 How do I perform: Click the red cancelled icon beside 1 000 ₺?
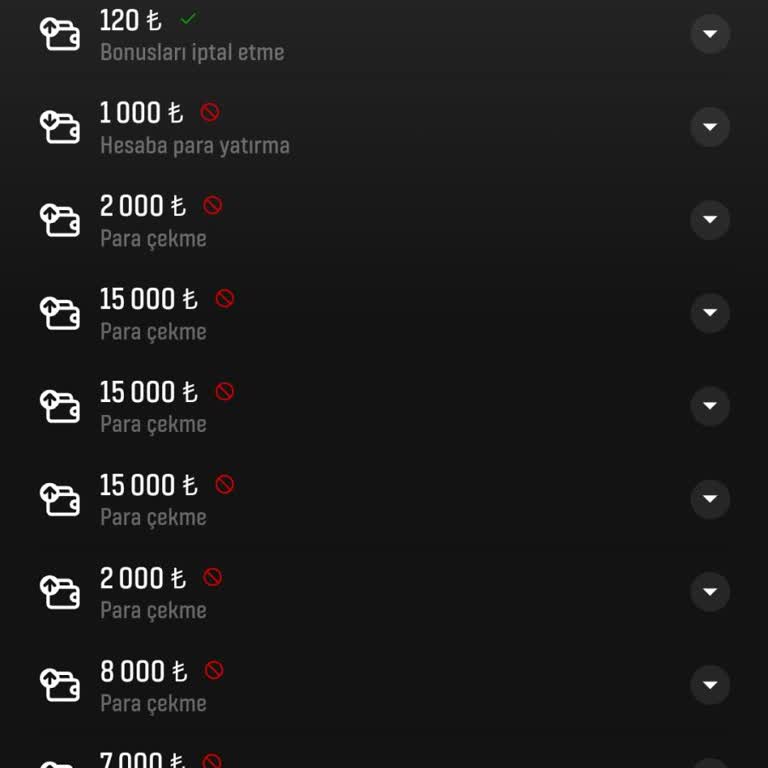click(x=210, y=112)
